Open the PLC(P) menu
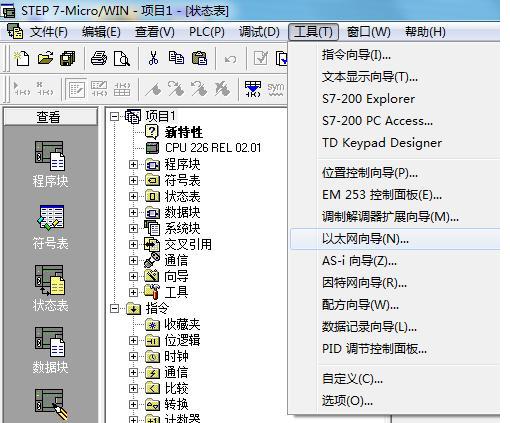This screenshot has width=510, height=423. point(207,32)
